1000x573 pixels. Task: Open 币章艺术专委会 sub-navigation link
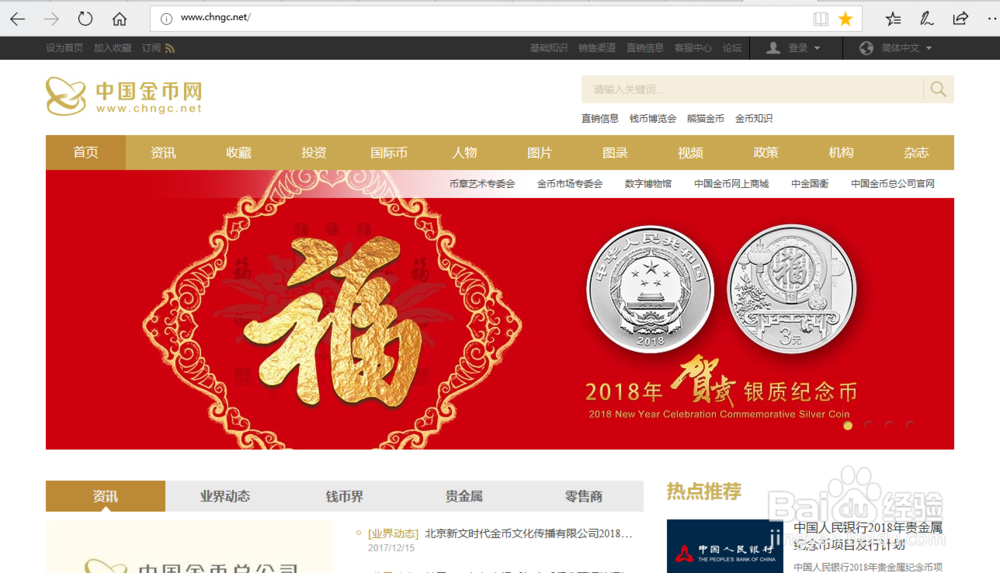[482, 184]
